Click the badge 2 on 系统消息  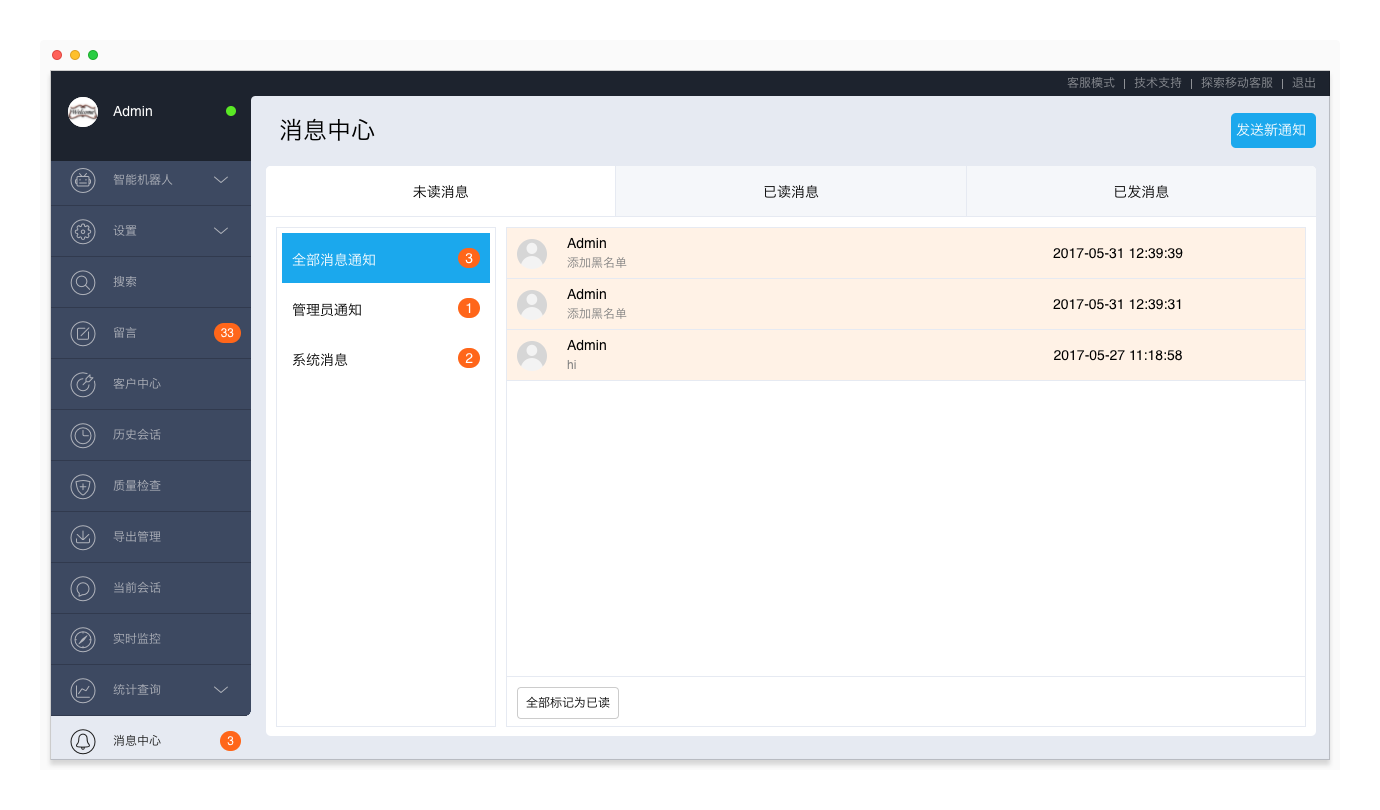coord(469,358)
